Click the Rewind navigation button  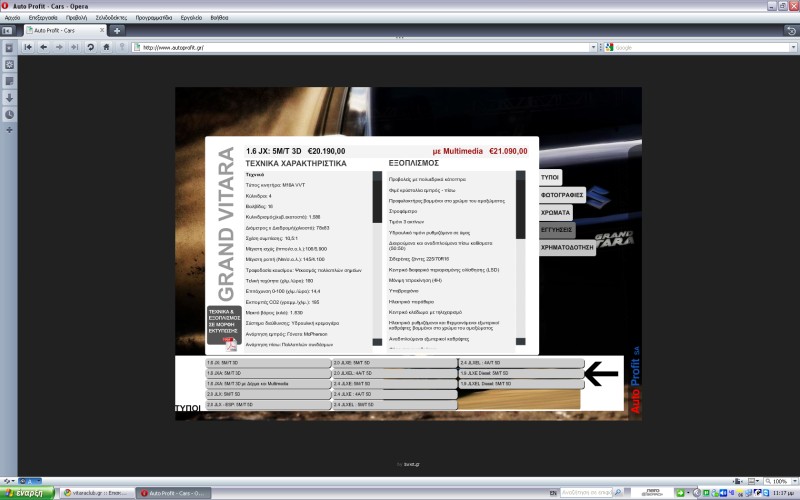click(x=28, y=47)
